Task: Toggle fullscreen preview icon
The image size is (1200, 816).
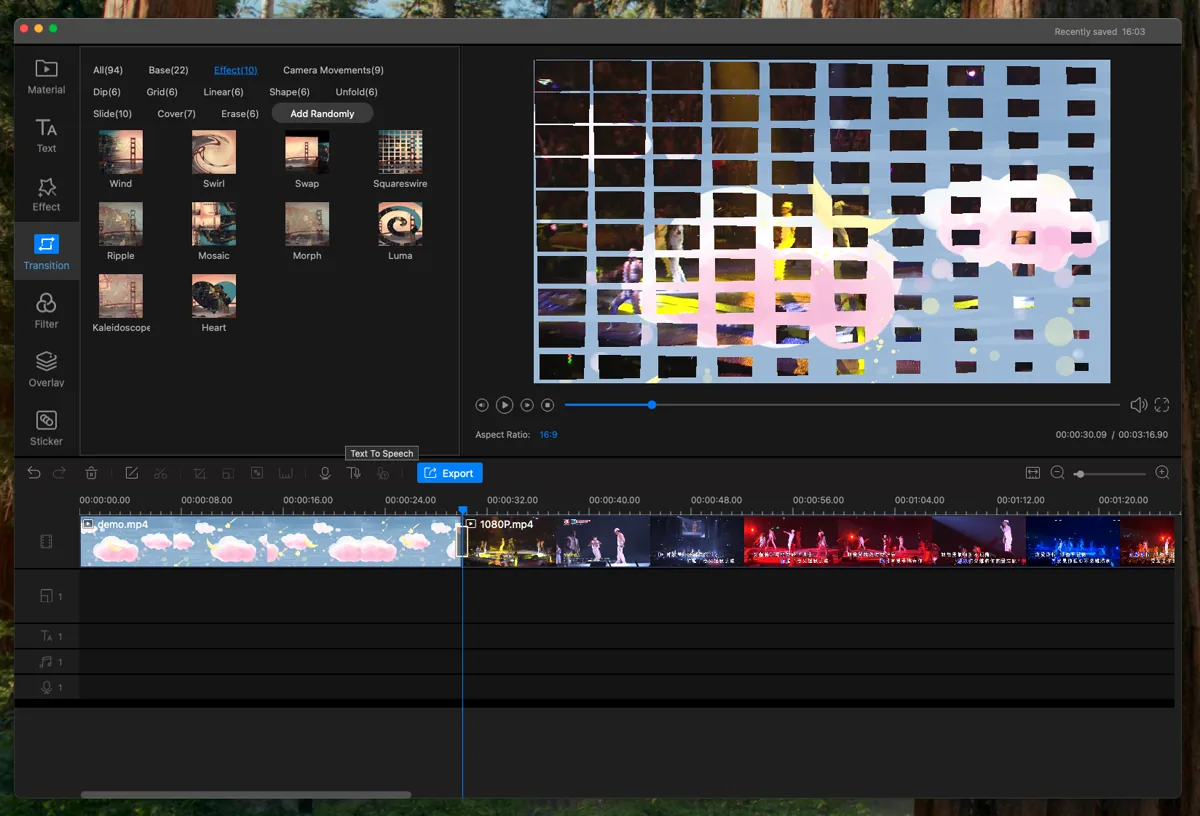Action: (1162, 405)
